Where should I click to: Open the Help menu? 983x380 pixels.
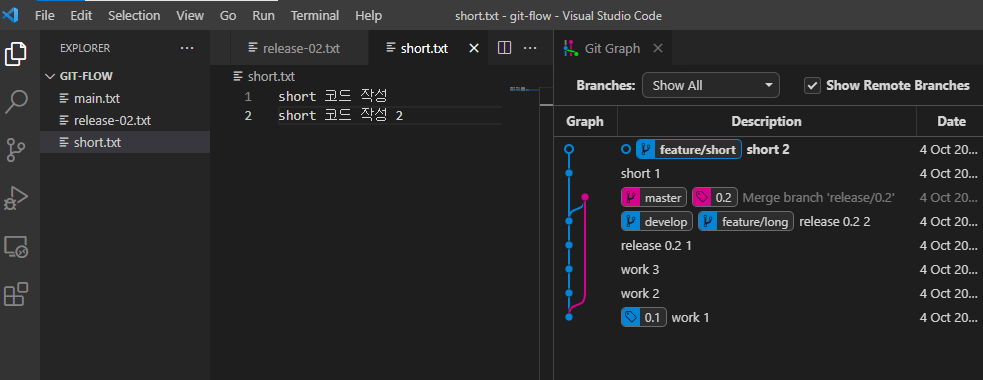pos(369,15)
